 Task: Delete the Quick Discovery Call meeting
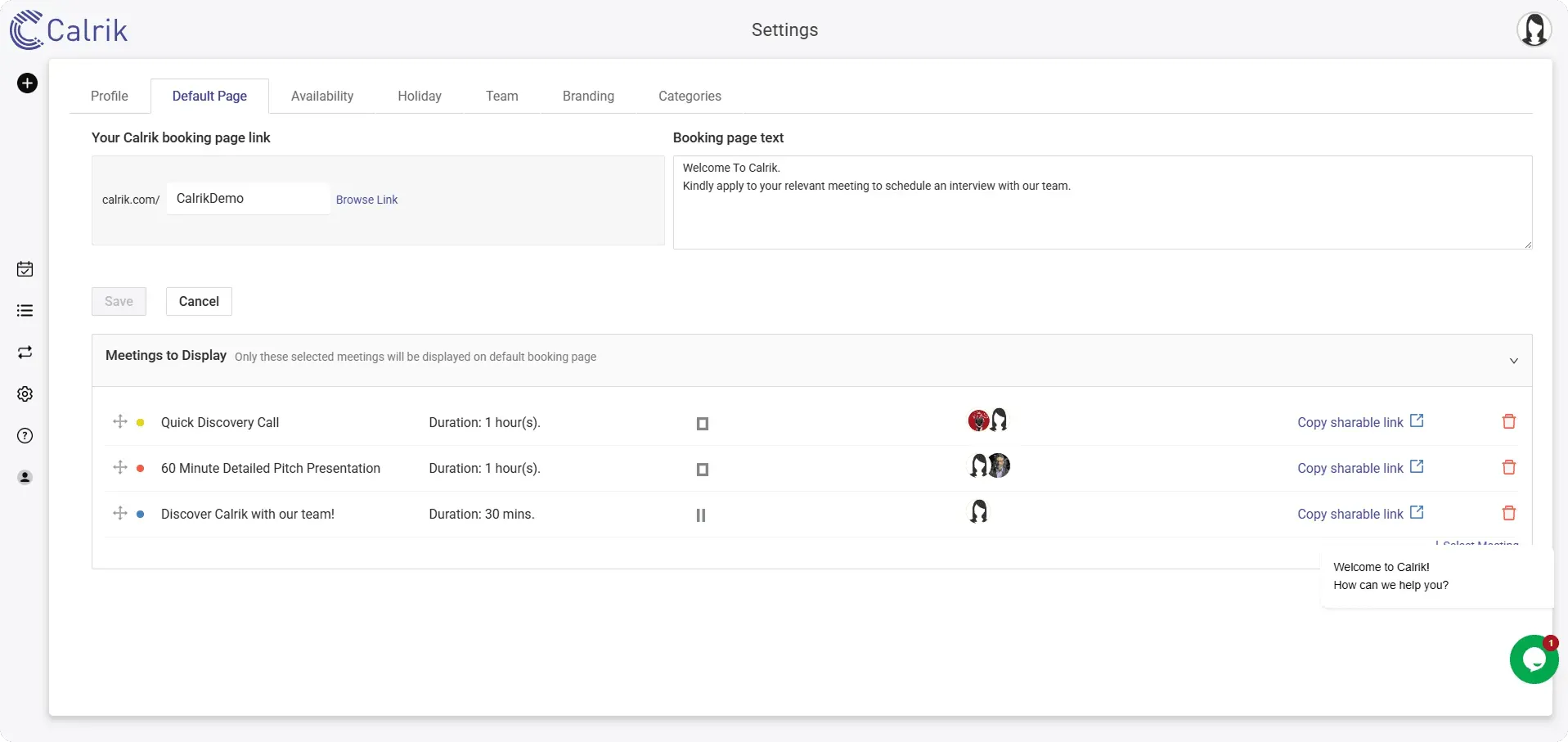coord(1509,421)
